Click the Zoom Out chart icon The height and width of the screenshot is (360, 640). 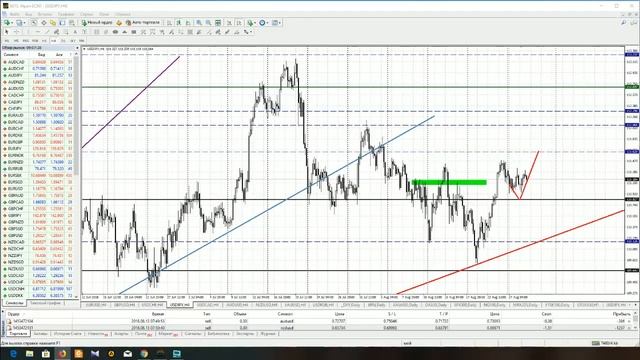click(208, 22)
